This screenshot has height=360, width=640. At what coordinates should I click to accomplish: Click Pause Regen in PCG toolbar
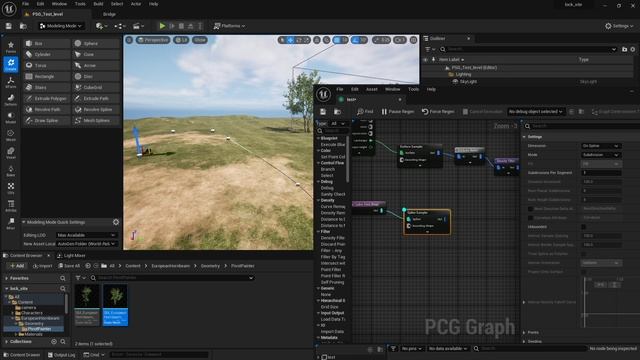click(398, 111)
